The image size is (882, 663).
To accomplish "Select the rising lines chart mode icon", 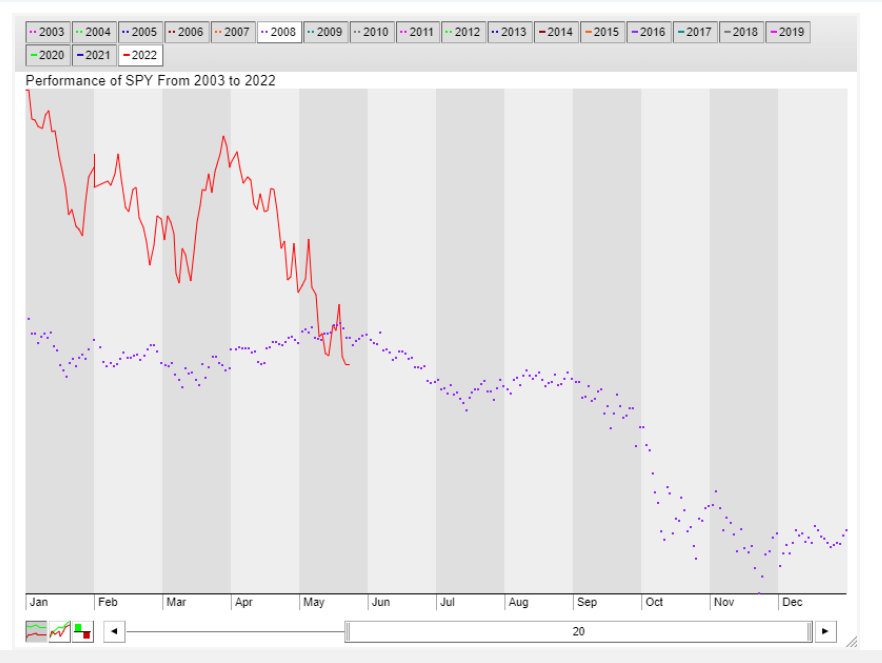I will 60,632.
